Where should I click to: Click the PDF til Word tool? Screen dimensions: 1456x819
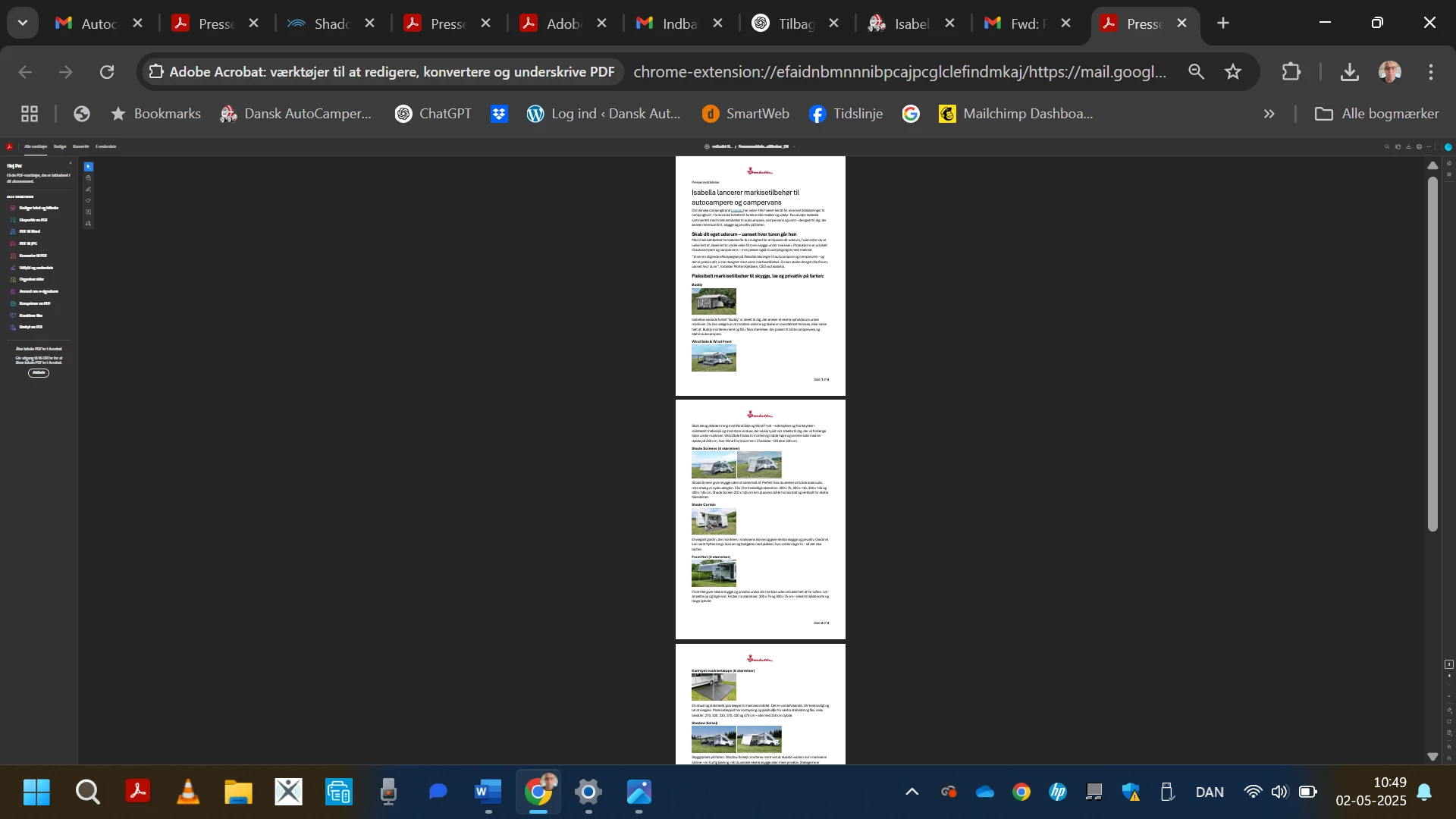pyautogui.click(x=30, y=232)
